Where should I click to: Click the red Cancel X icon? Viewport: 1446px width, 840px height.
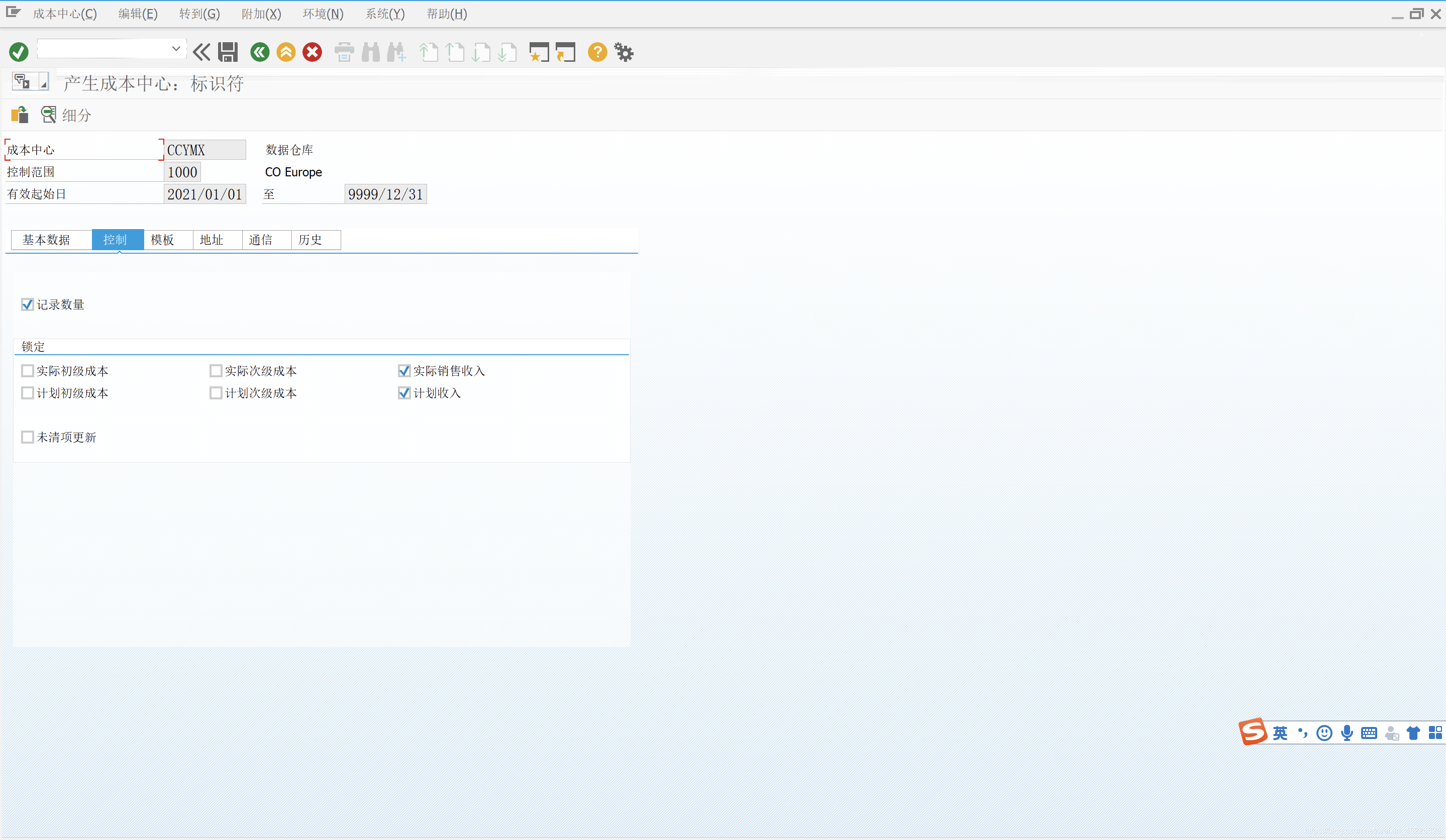point(312,52)
